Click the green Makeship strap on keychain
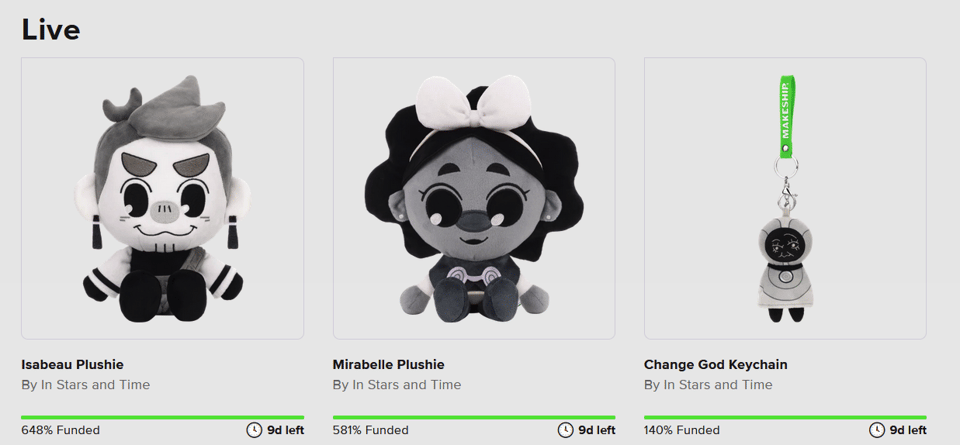960x445 pixels. (787, 115)
